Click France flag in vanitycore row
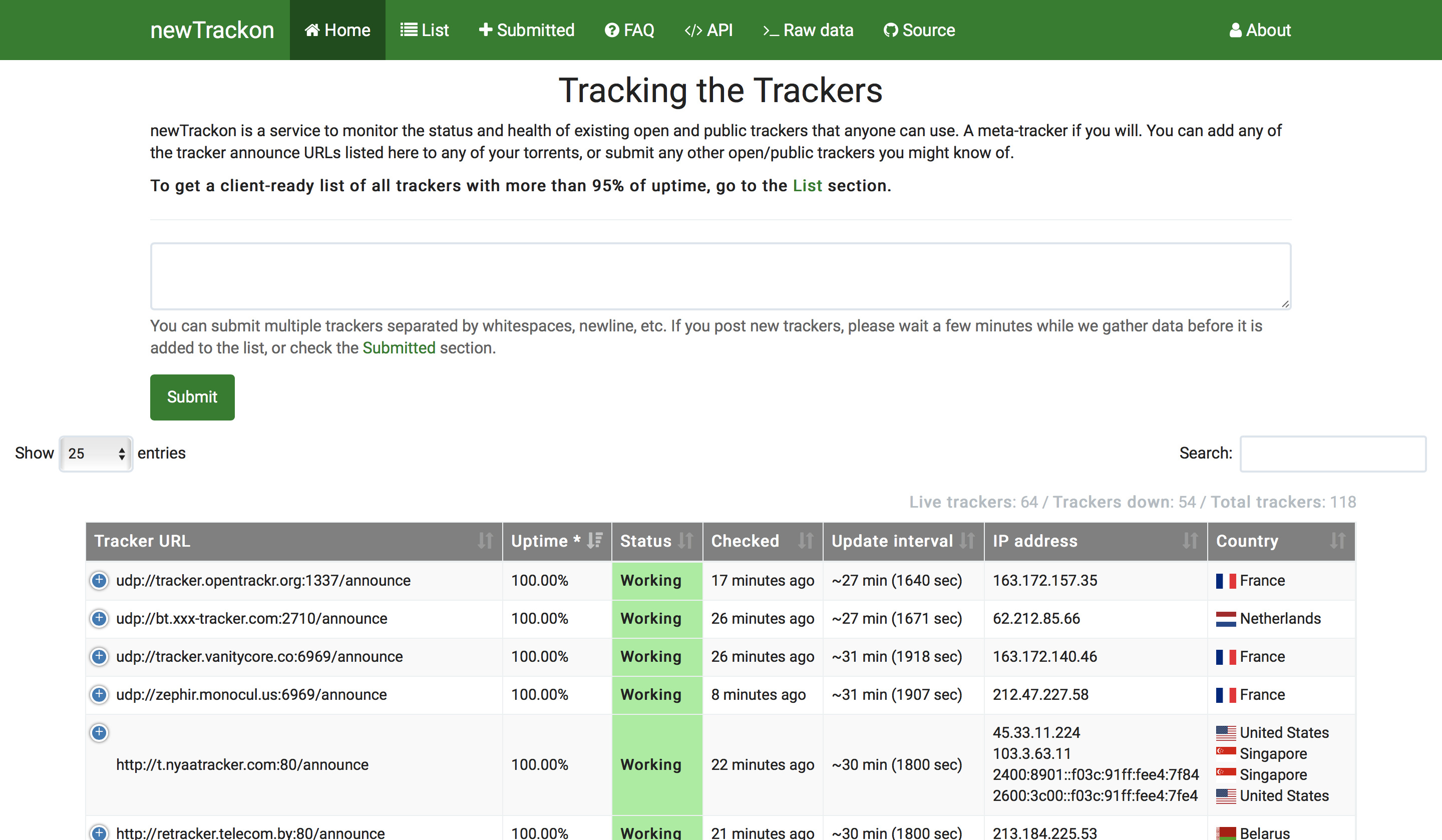 tap(1226, 657)
